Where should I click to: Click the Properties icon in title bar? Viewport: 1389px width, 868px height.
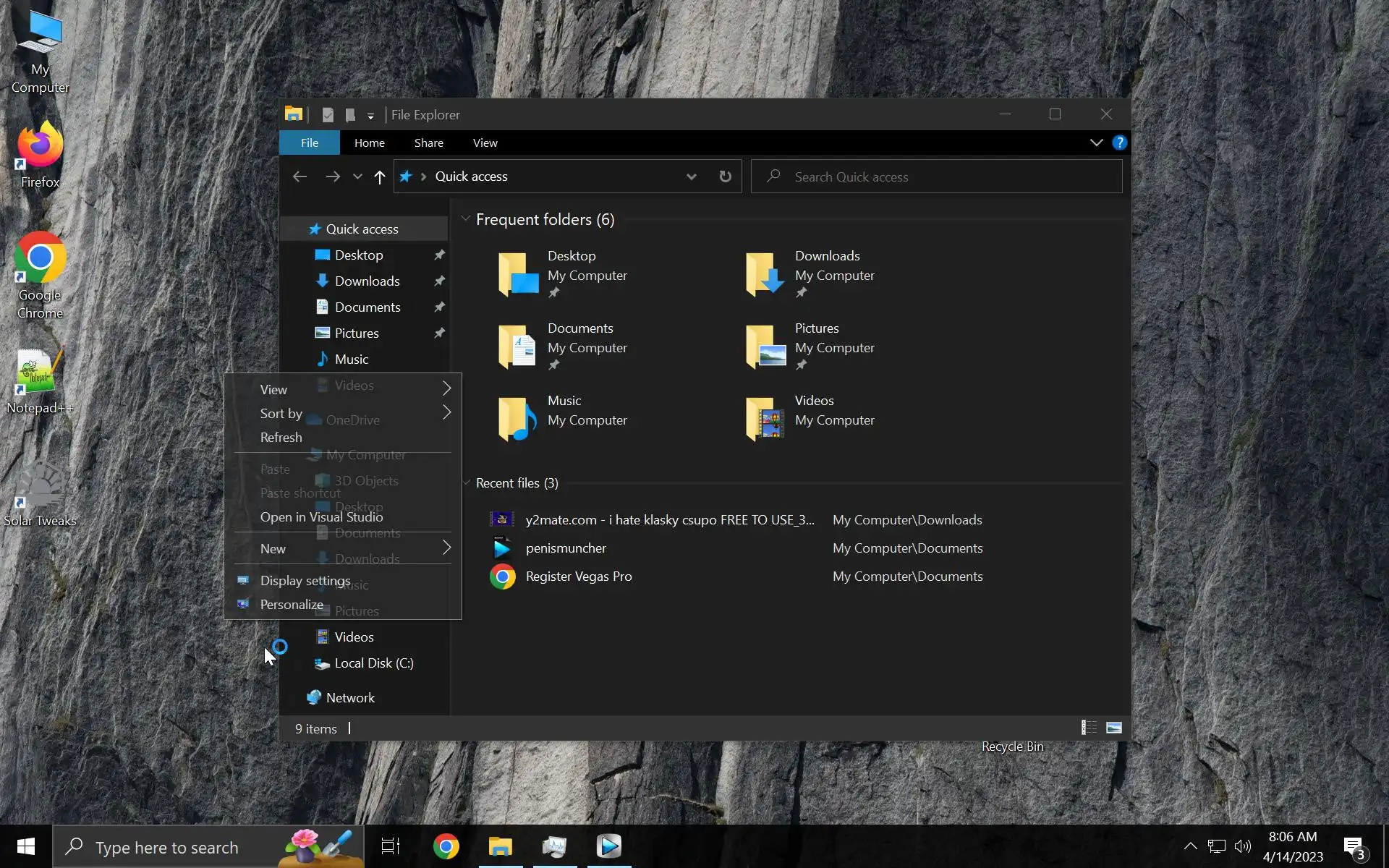[328, 114]
